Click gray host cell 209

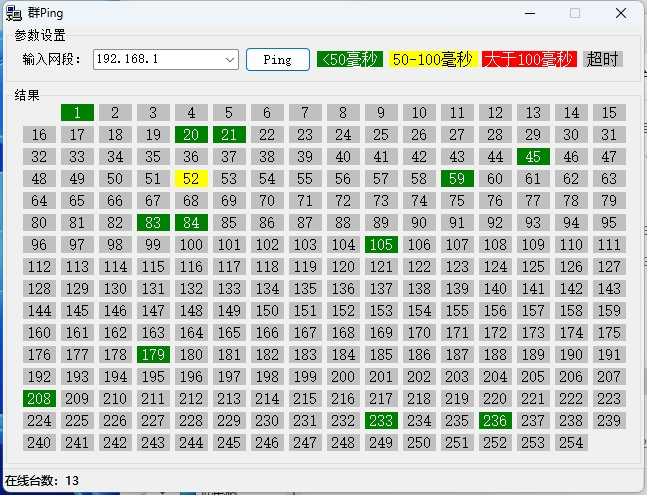click(x=77, y=398)
